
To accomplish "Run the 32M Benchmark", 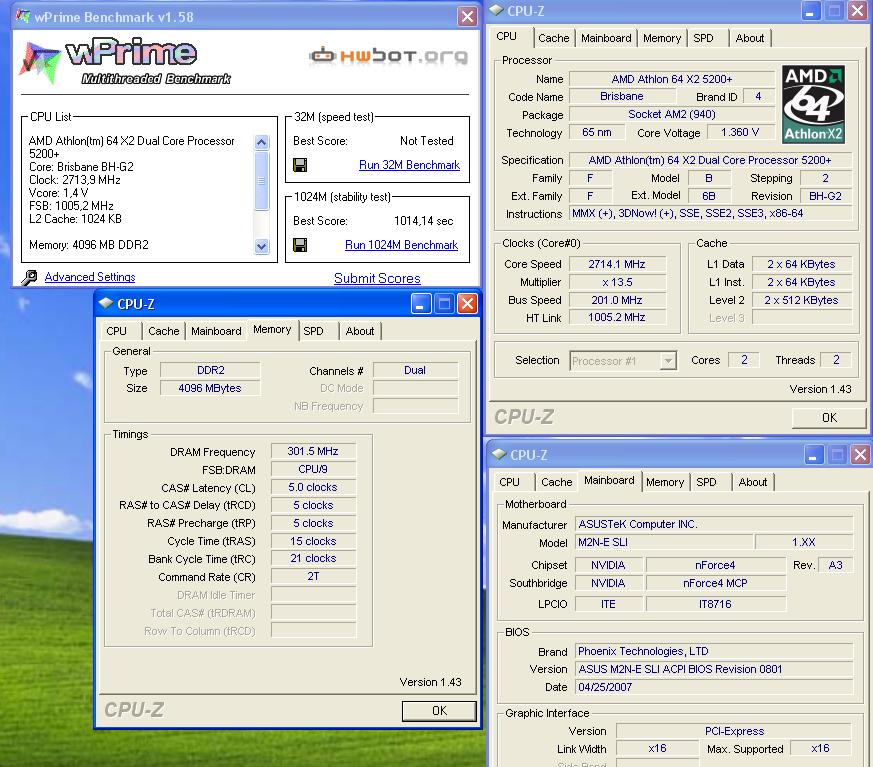I will click(x=409, y=165).
